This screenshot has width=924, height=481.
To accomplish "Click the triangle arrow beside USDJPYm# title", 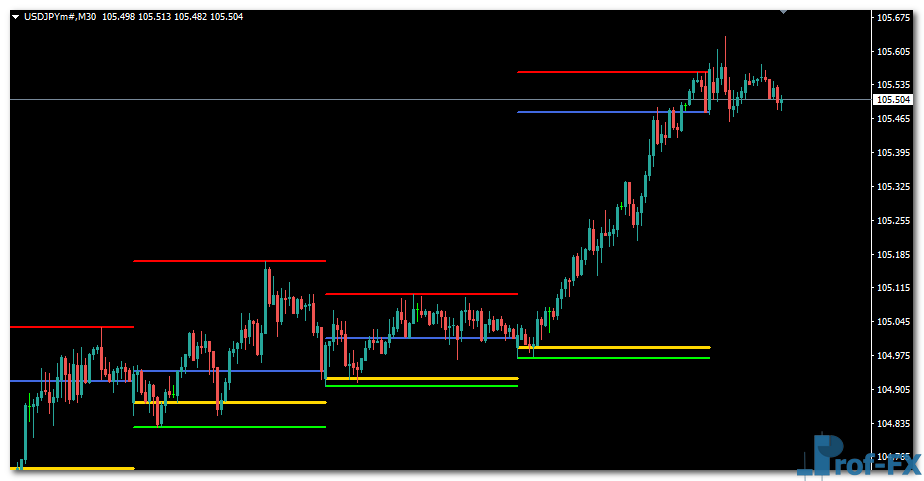I will [x=15, y=17].
